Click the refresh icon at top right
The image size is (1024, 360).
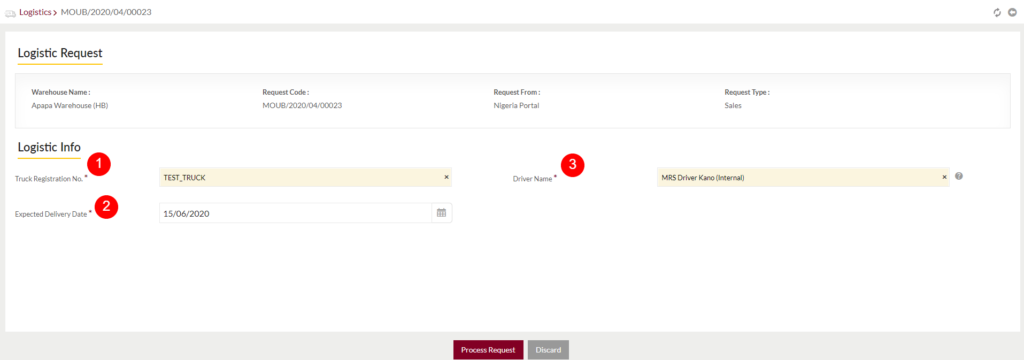[x=997, y=12]
